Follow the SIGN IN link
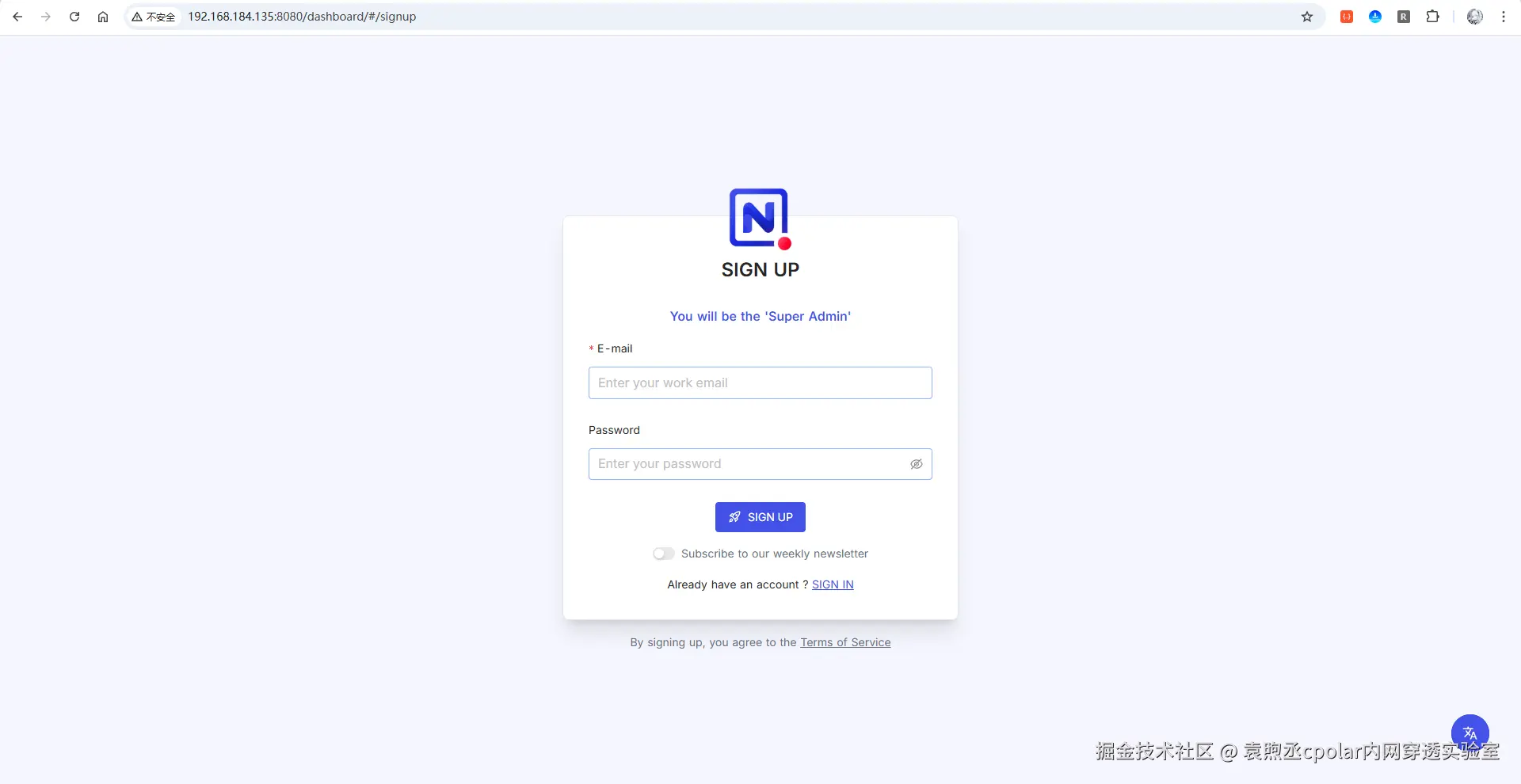1521x784 pixels. 833,584
